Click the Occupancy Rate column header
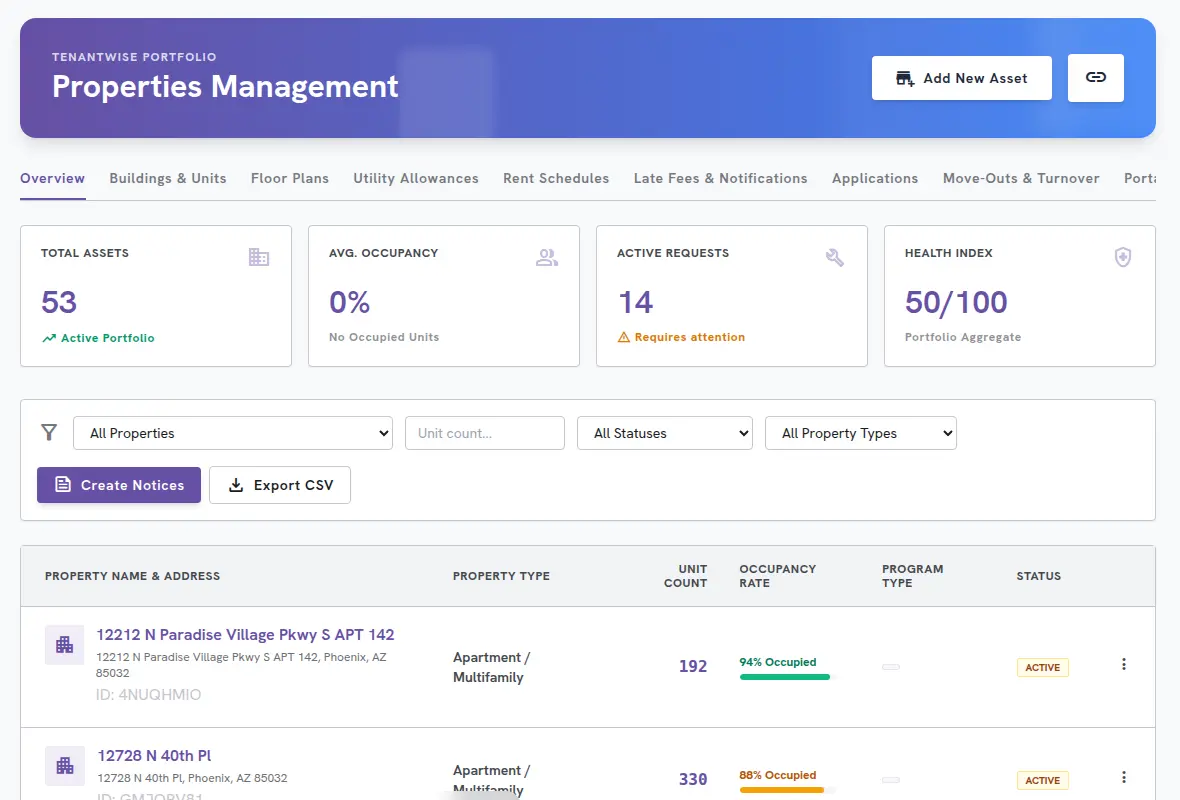 click(777, 576)
